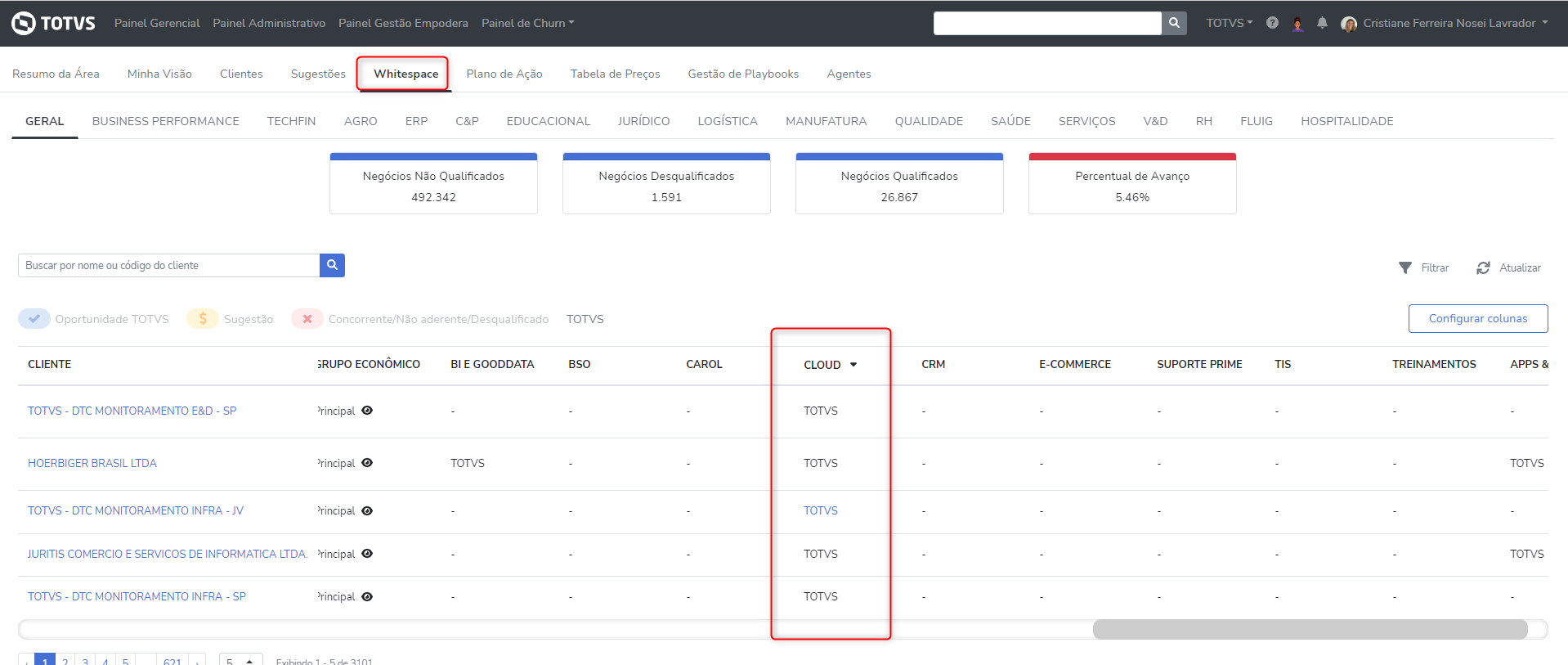Click the eye icon for TOTVS - DTC MONITORAMENTO E&D - SP
The image size is (1568, 665).
pyautogui.click(x=367, y=411)
